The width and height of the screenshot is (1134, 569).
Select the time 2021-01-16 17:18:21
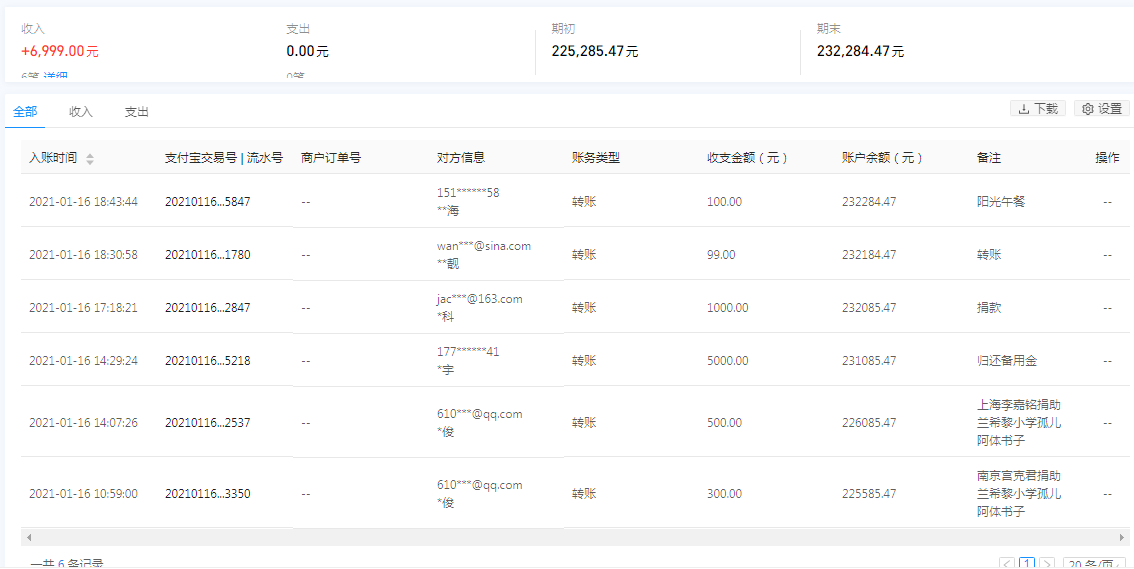click(x=83, y=307)
